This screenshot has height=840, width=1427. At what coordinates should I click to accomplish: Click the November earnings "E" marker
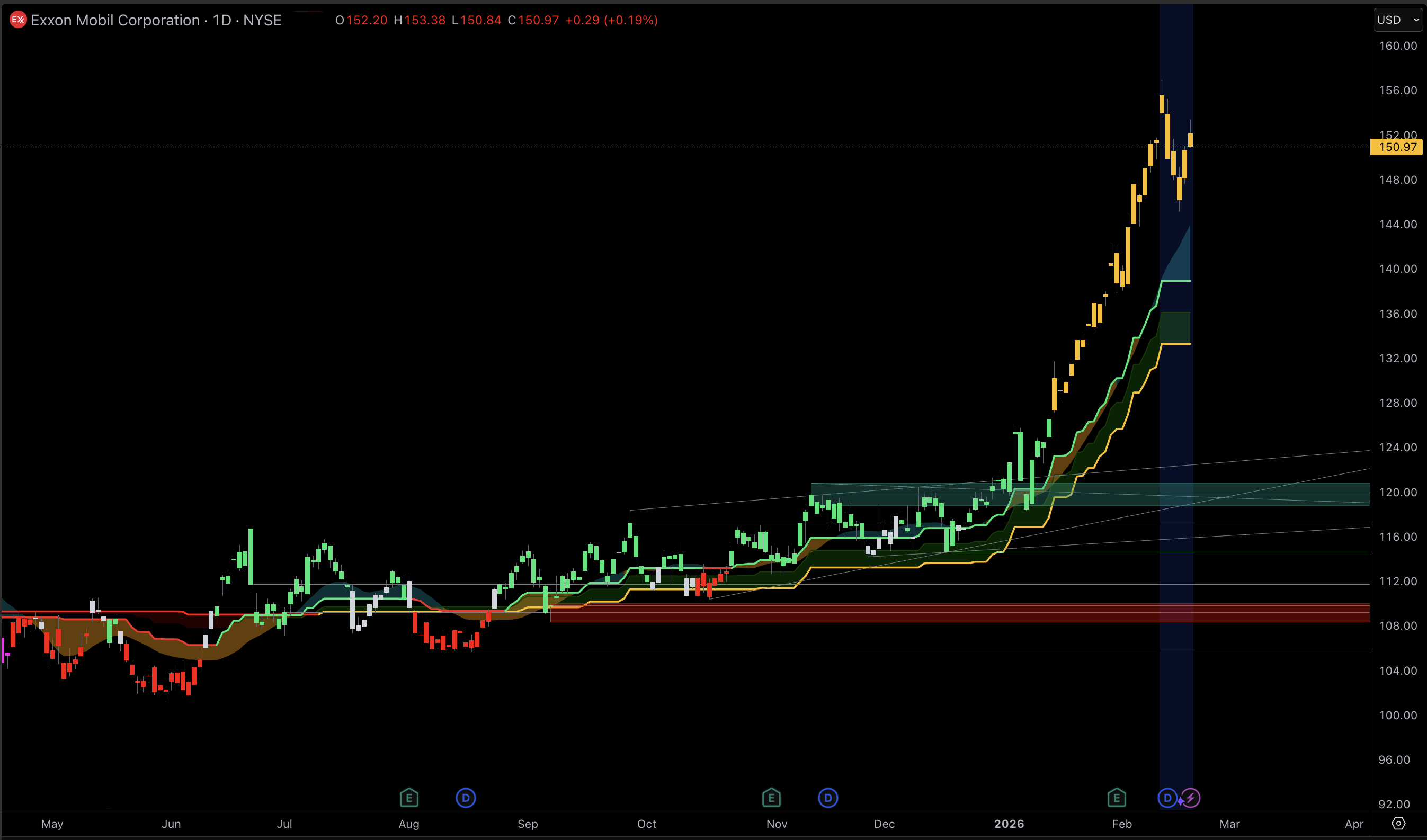coord(771,798)
